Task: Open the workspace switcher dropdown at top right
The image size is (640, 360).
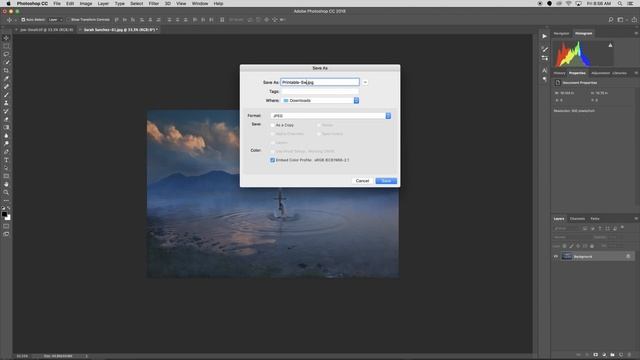Action: 622,20
